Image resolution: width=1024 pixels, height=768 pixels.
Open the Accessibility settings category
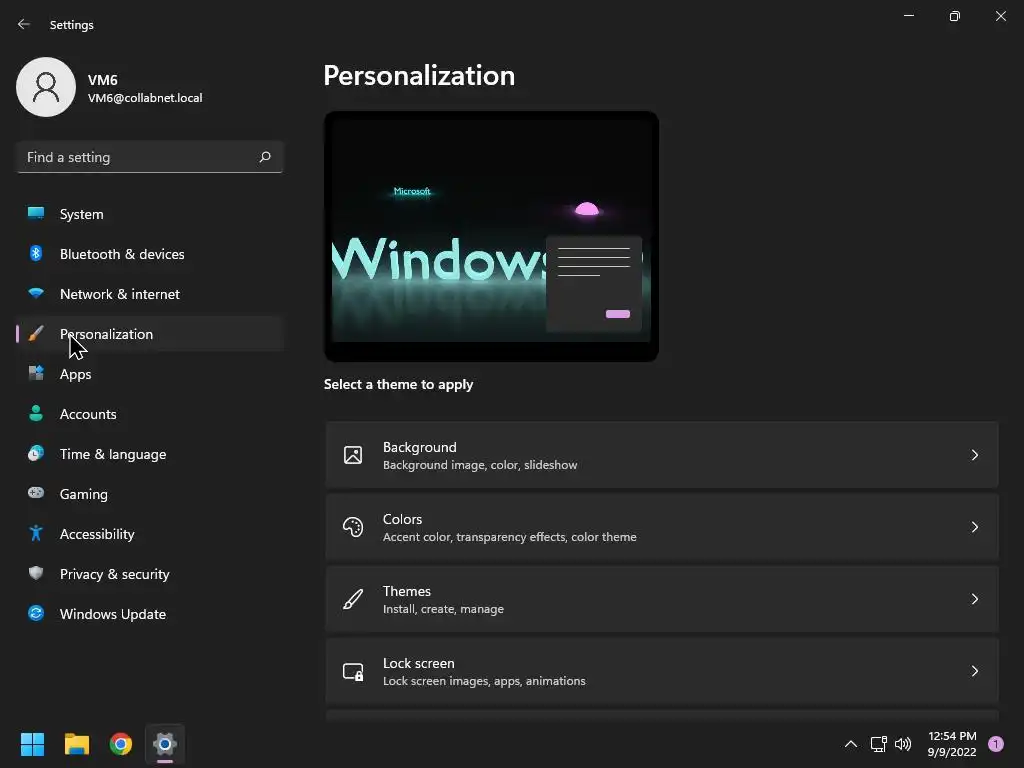click(x=150, y=534)
